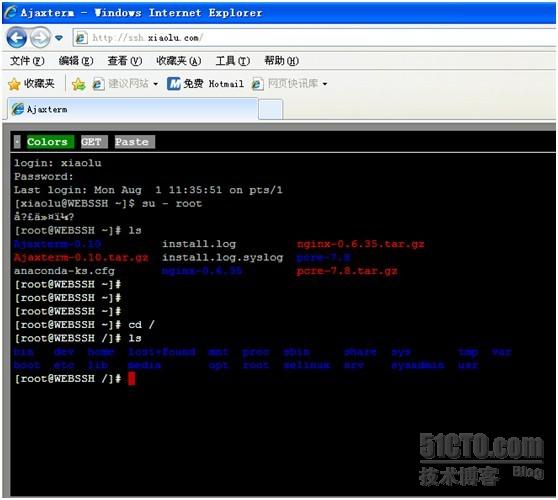
Task: Click the Hotmail M icon
Action: (174, 84)
